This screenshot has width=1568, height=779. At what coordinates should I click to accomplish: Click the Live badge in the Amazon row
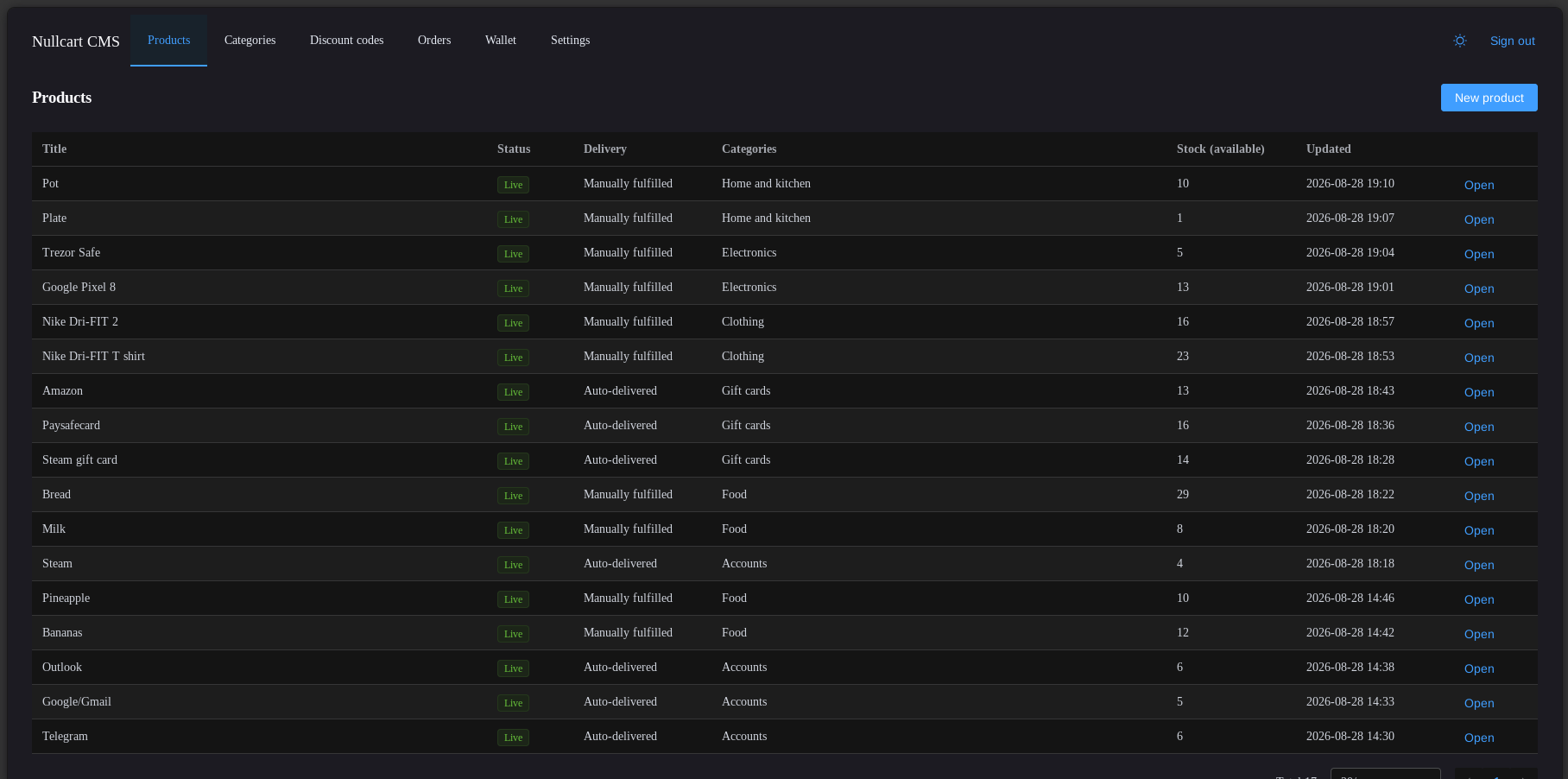click(513, 392)
